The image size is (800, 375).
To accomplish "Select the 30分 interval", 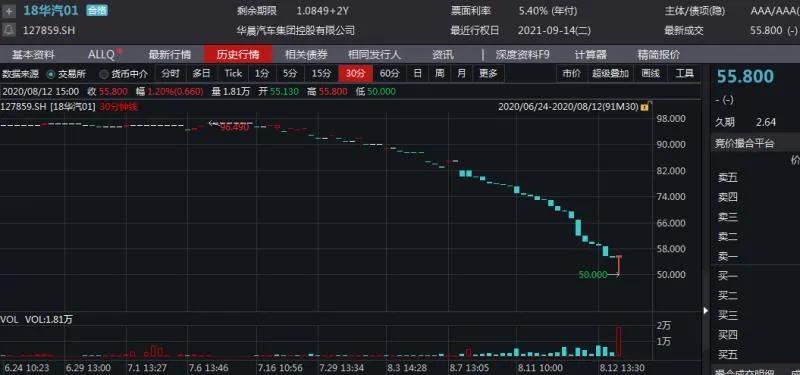I will pyautogui.click(x=356, y=73).
